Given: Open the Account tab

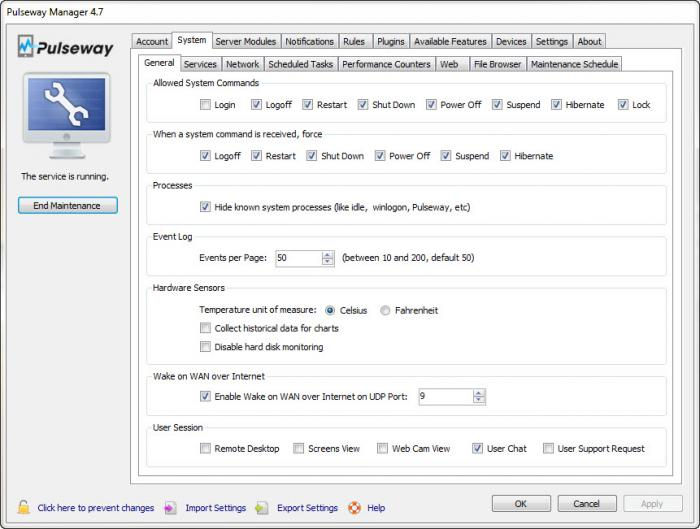Looking at the screenshot, I should pyautogui.click(x=152, y=42).
